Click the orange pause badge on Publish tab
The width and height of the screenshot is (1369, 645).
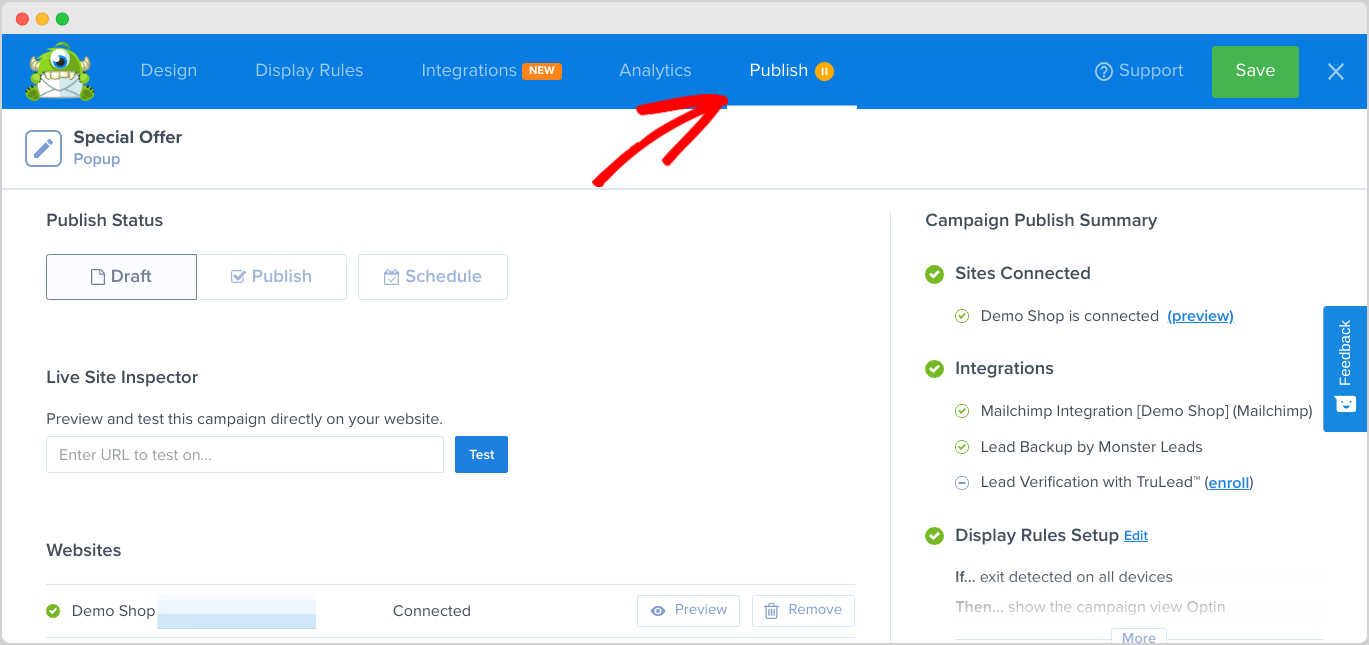pyautogui.click(x=825, y=71)
